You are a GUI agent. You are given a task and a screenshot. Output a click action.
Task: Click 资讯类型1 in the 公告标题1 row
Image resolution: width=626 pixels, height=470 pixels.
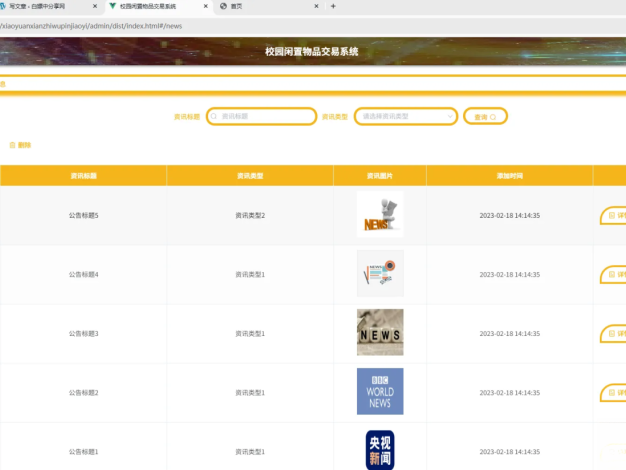coord(250,452)
